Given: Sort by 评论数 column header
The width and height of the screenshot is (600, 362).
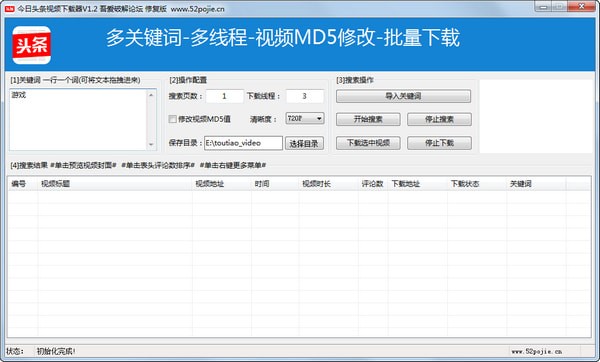Looking at the screenshot, I should point(373,184).
